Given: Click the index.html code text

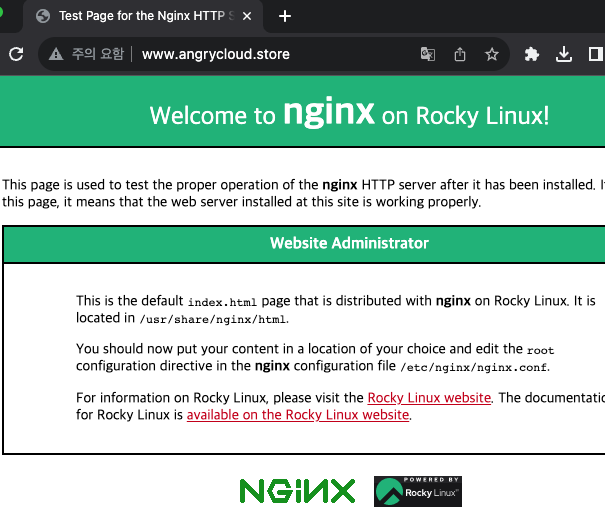Looking at the screenshot, I should pos(222,302).
